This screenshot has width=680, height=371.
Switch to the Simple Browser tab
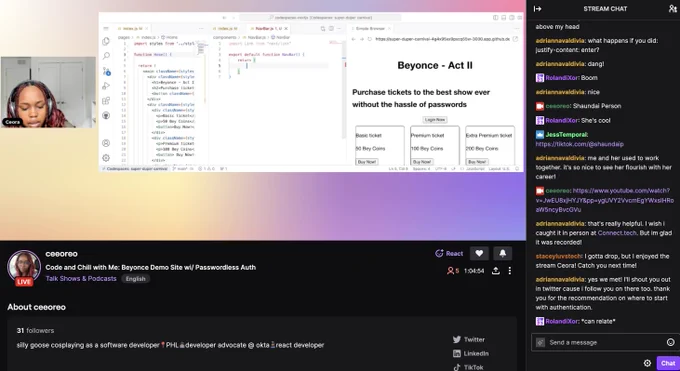pos(370,29)
